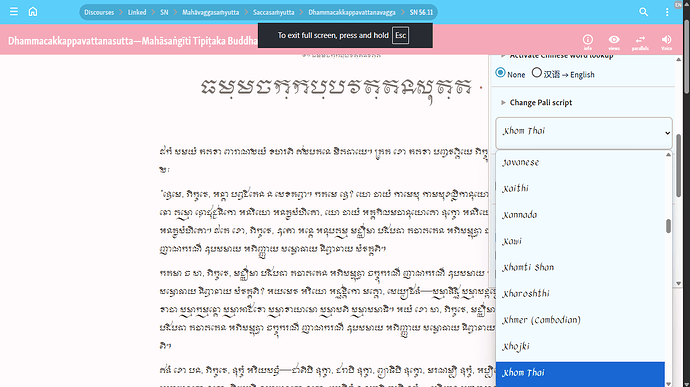Click the settings panel scrollbar thumb
This screenshot has width=690, height=387.
678,165
